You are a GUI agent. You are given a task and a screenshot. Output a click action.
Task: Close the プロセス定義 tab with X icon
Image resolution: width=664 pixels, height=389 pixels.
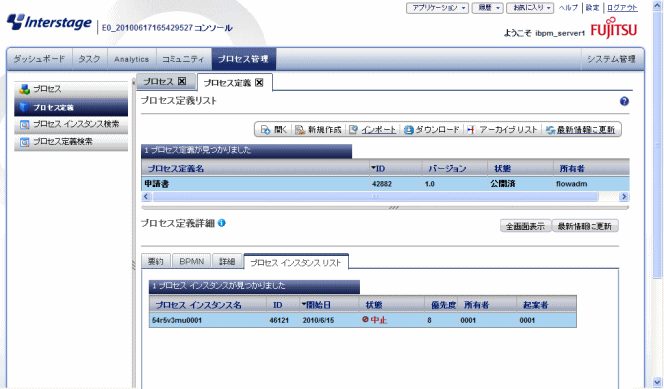point(259,83)
